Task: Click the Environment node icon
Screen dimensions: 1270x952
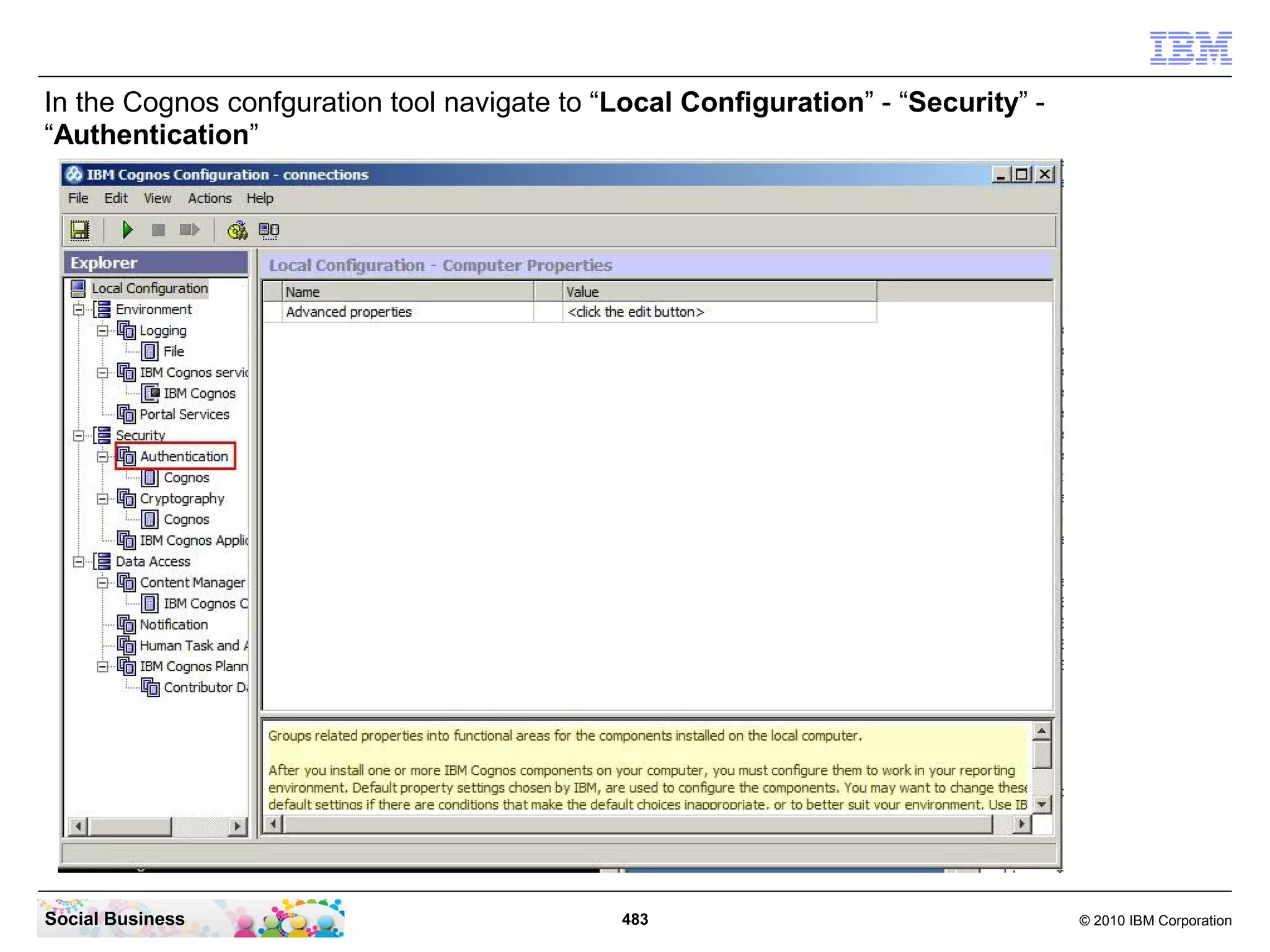Action: [x=103, y=309]
